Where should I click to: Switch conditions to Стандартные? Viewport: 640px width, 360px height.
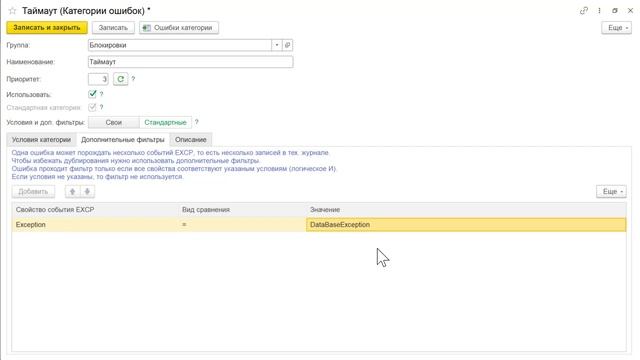click(165, 122)
